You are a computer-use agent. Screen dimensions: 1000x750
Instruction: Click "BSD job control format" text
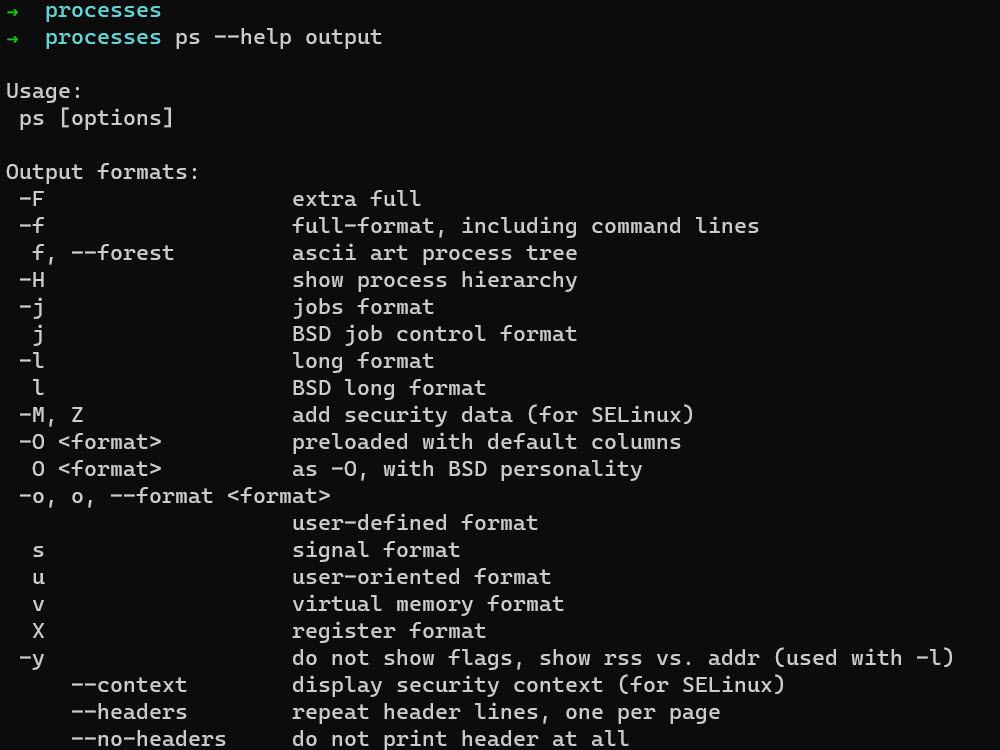[x=434, y=334]
